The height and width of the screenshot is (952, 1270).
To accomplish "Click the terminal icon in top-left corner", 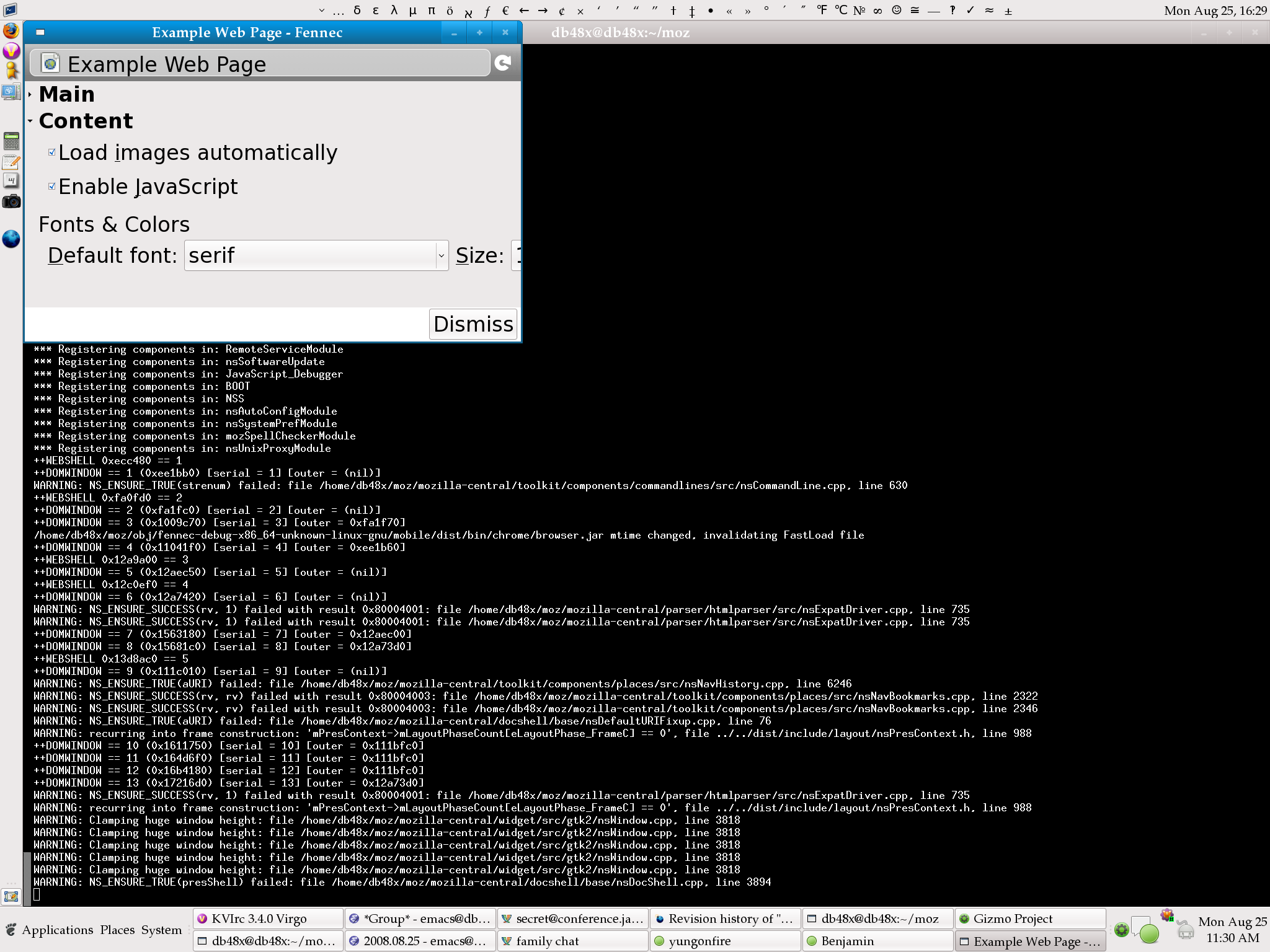I will point(10,10).
